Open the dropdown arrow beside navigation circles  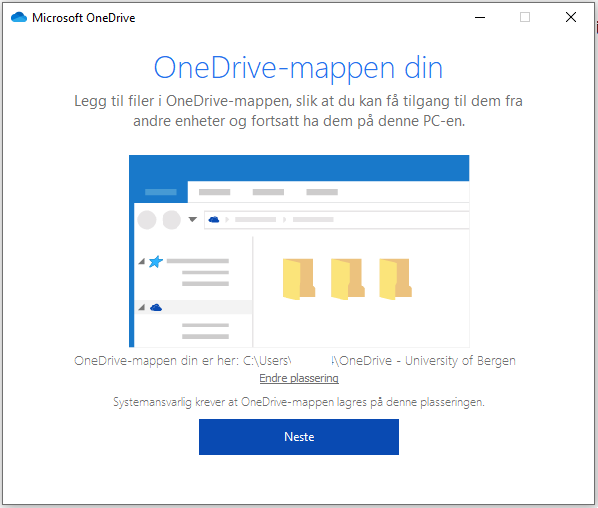point(193,219)
